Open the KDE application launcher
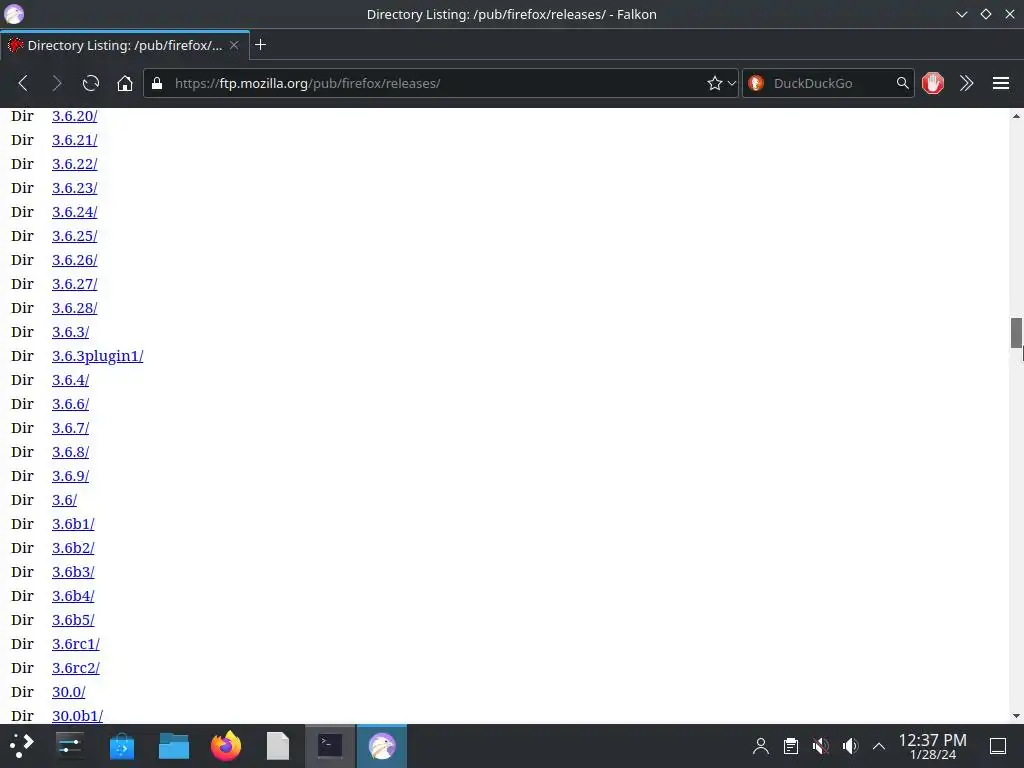The image size is (1024, 768). point(21,746)
